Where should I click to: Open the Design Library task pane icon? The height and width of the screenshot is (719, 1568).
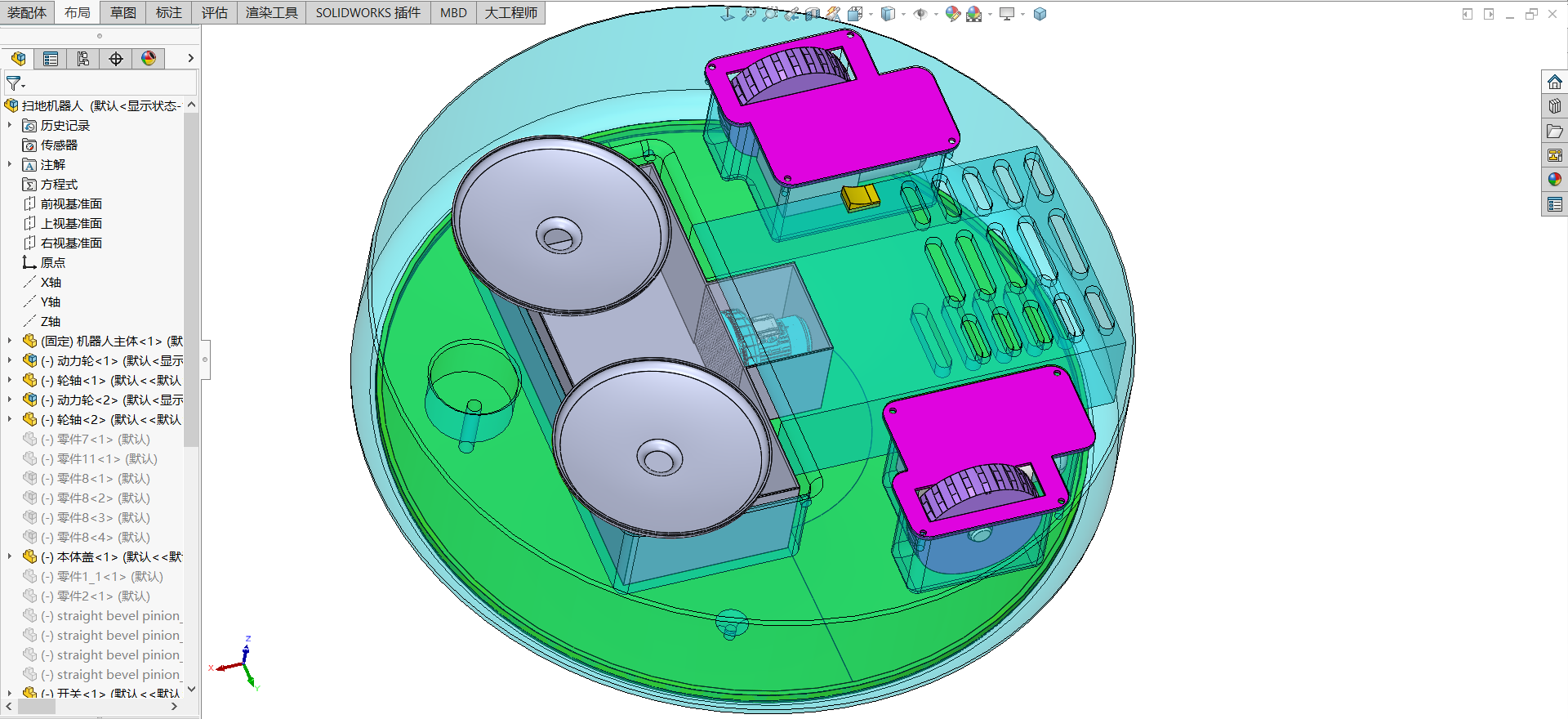pyautogui.click(x=1555, y=106)
